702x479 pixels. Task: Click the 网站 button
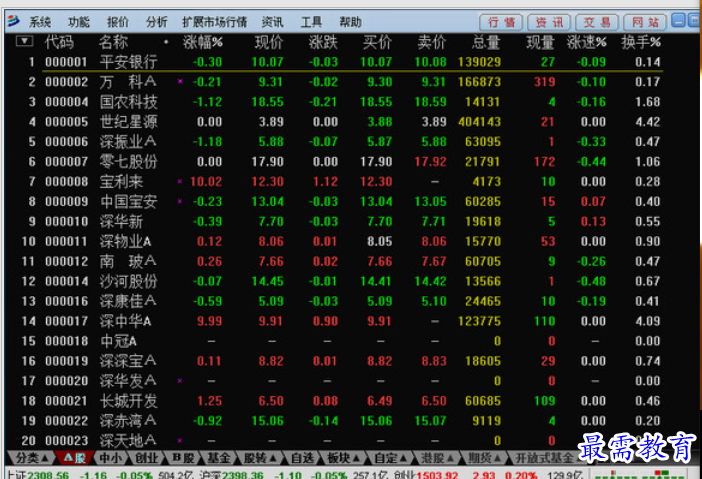[645, 22]
